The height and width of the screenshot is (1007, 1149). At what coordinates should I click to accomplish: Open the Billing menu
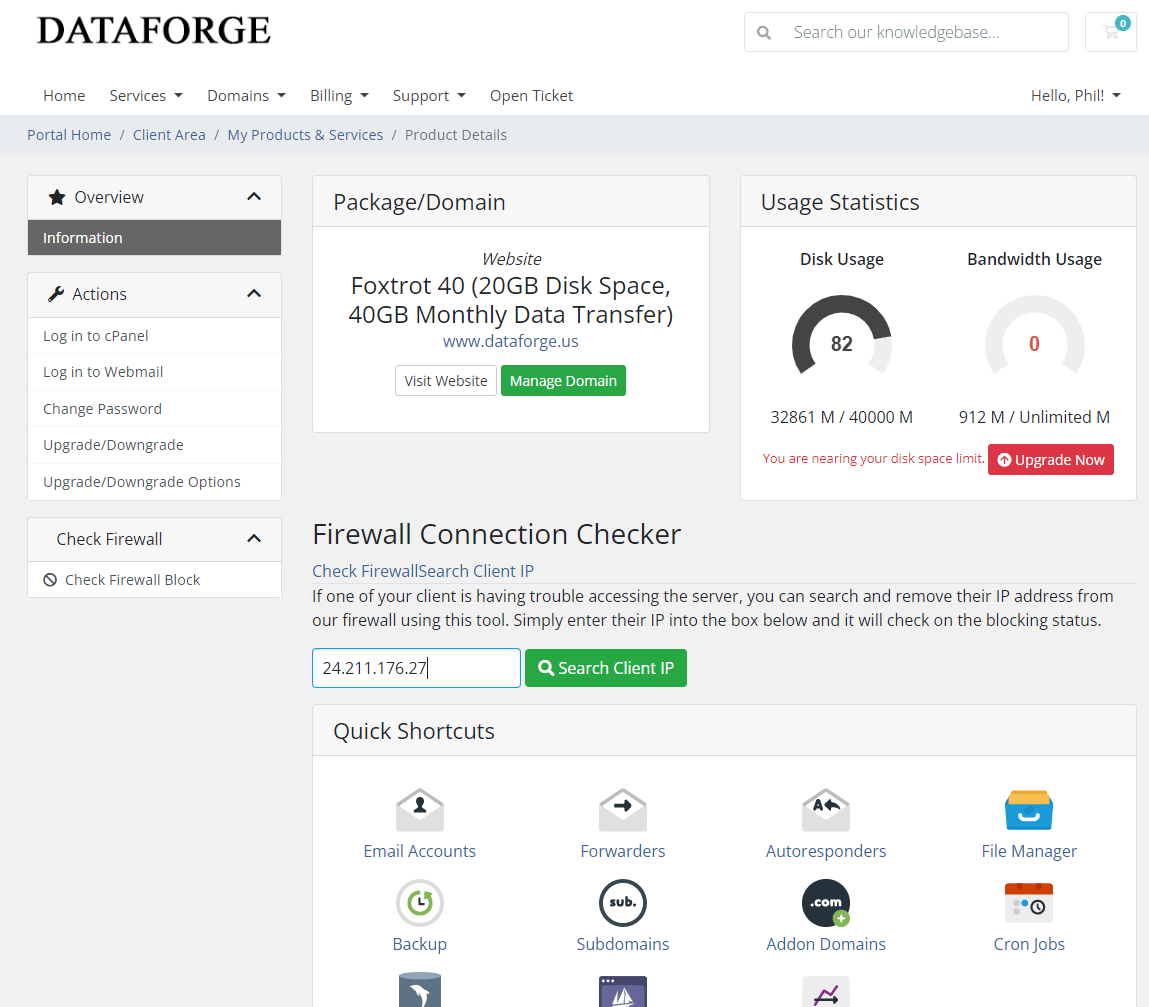(x=339, y=96)
